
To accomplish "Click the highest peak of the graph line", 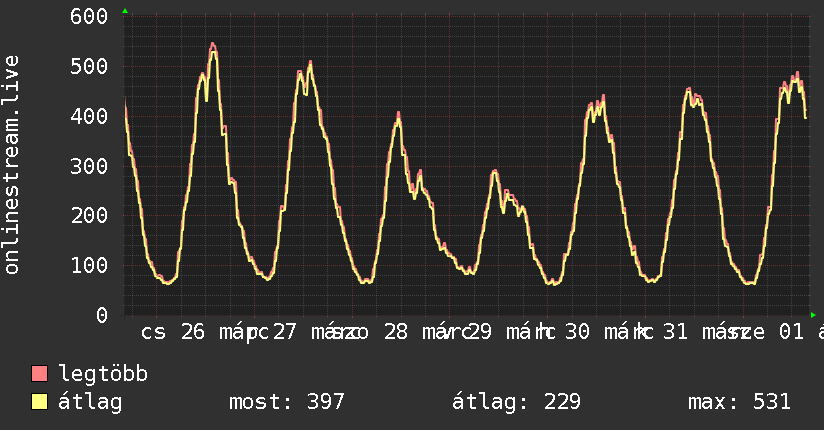I will pyautogui.click(x=212, y=44).
